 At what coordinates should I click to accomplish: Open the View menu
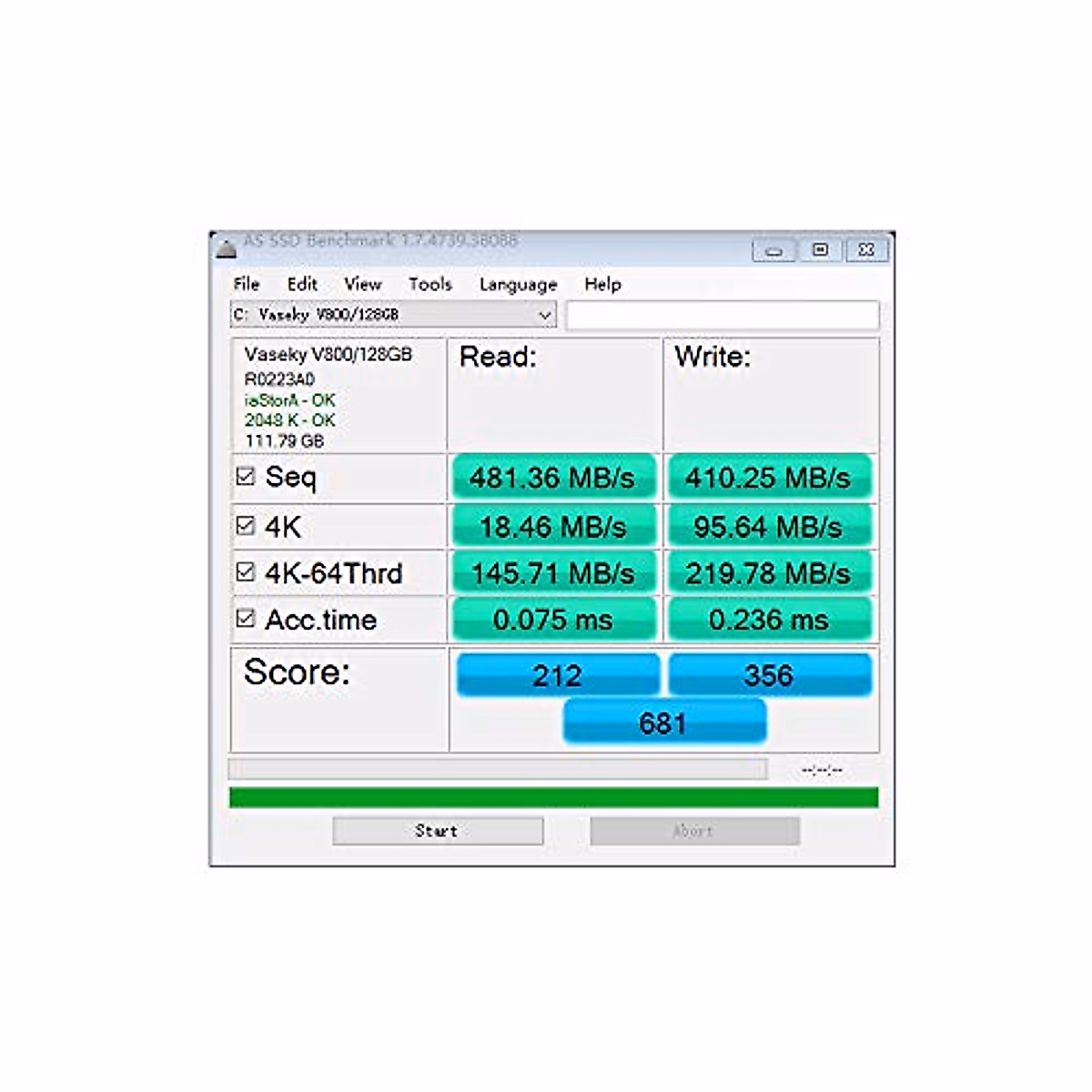click(362, 284)
